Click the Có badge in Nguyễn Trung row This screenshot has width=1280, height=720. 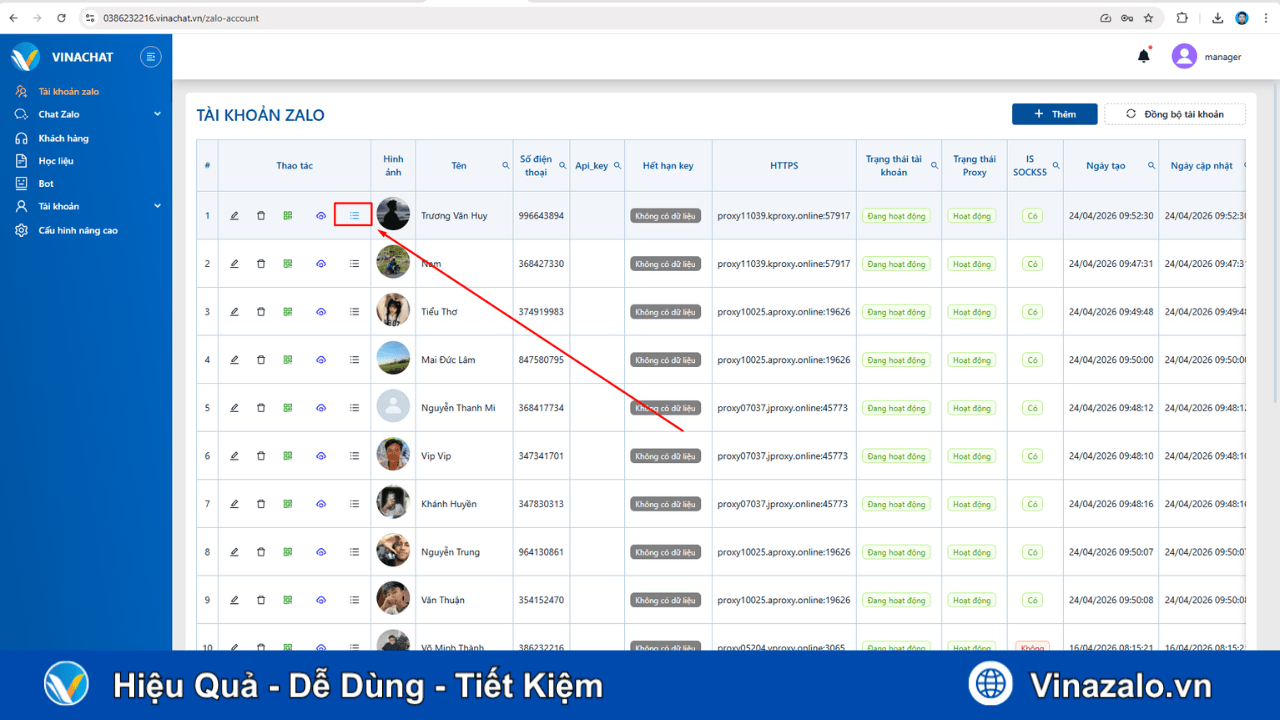[x=1032, y=552]
